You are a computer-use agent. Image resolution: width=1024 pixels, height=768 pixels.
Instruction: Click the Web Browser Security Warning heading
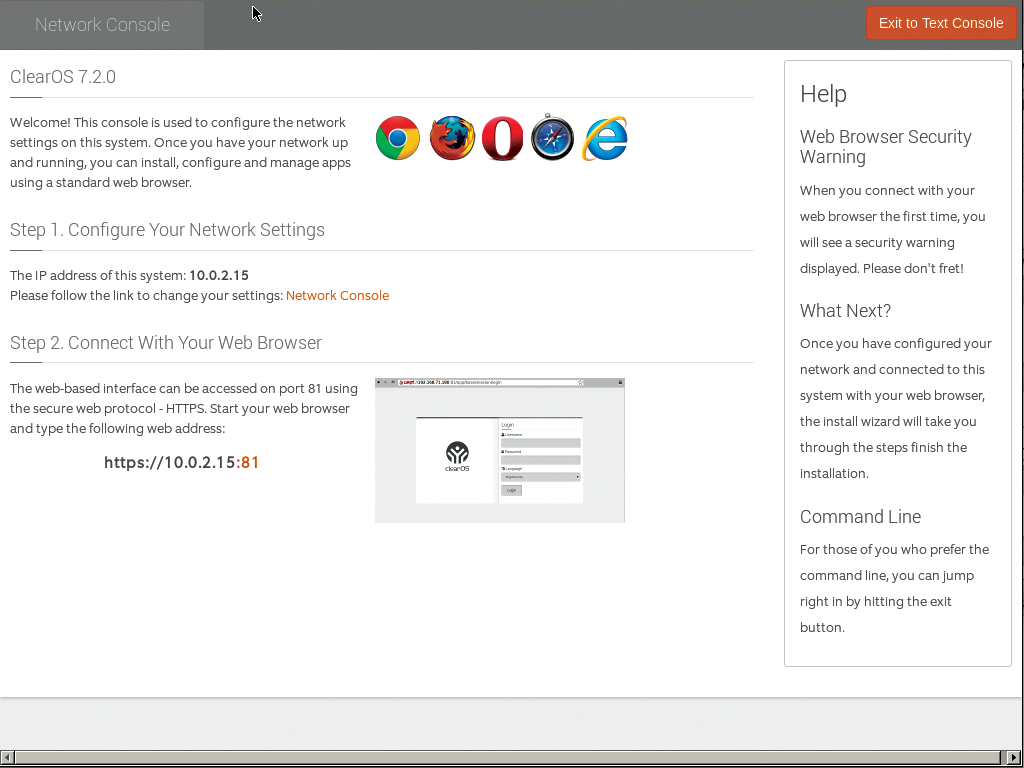(x=885, y=147)
